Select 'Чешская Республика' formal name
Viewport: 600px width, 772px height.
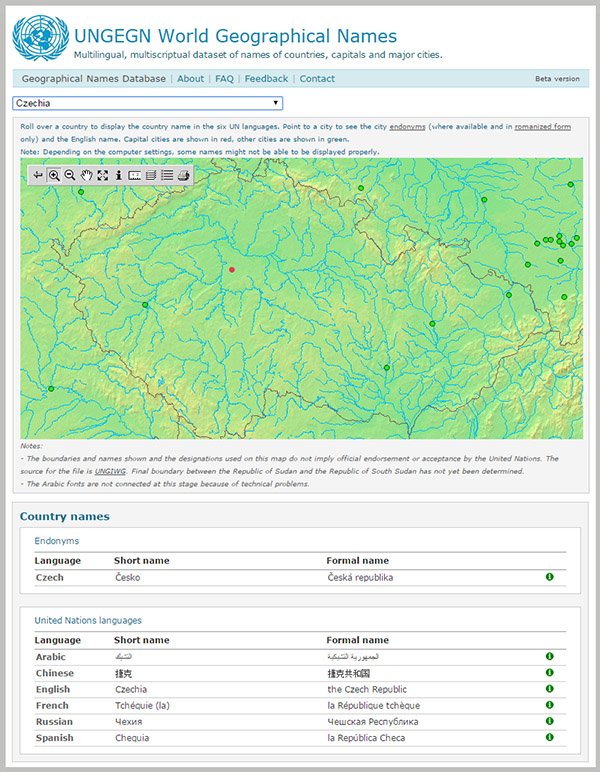[x=373, y=722]
